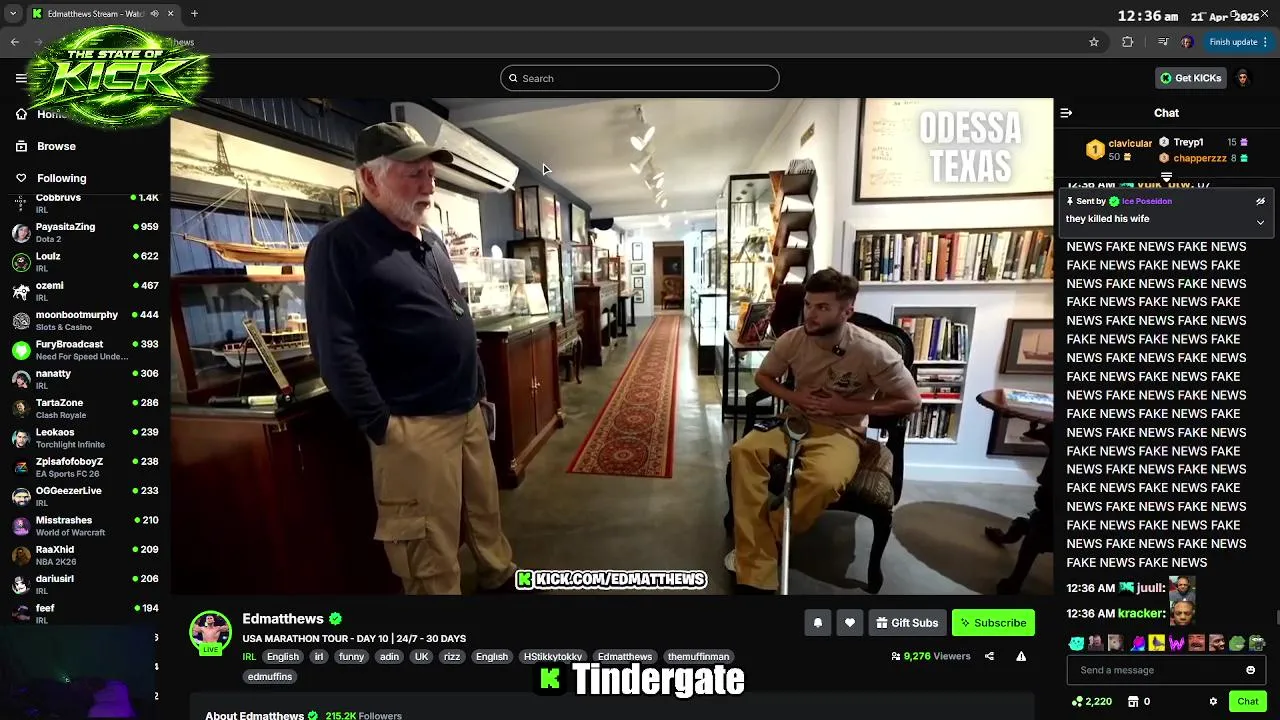Click the Get KICKs button
1280x720 pixels.
pos(1190,78)
